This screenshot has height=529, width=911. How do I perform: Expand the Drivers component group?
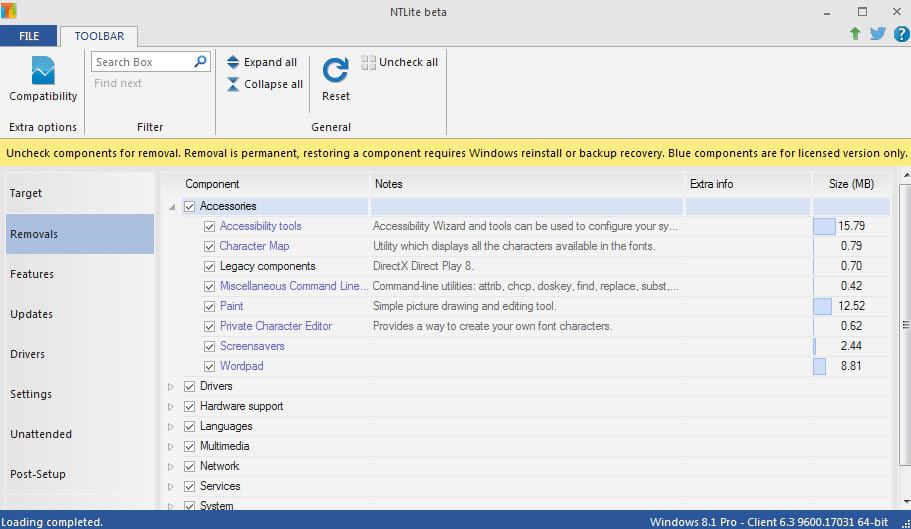click(171, 386)
